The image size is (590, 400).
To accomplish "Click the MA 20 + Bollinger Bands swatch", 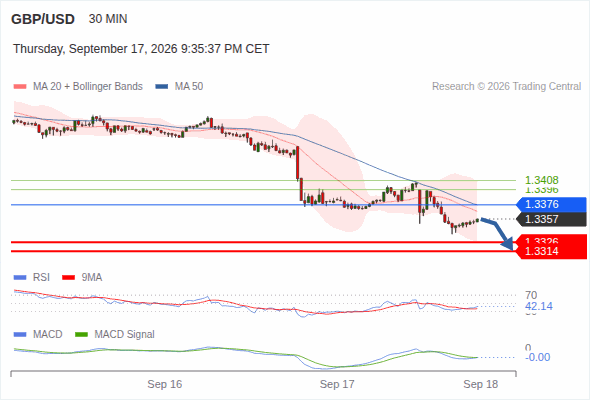I will (x=20, y=87).
